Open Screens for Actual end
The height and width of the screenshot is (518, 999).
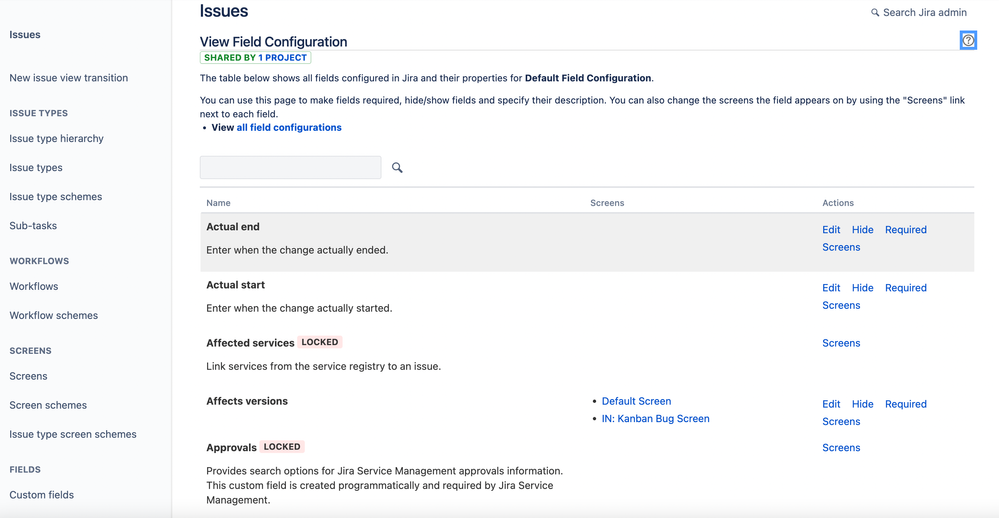[x=841, y=247]
